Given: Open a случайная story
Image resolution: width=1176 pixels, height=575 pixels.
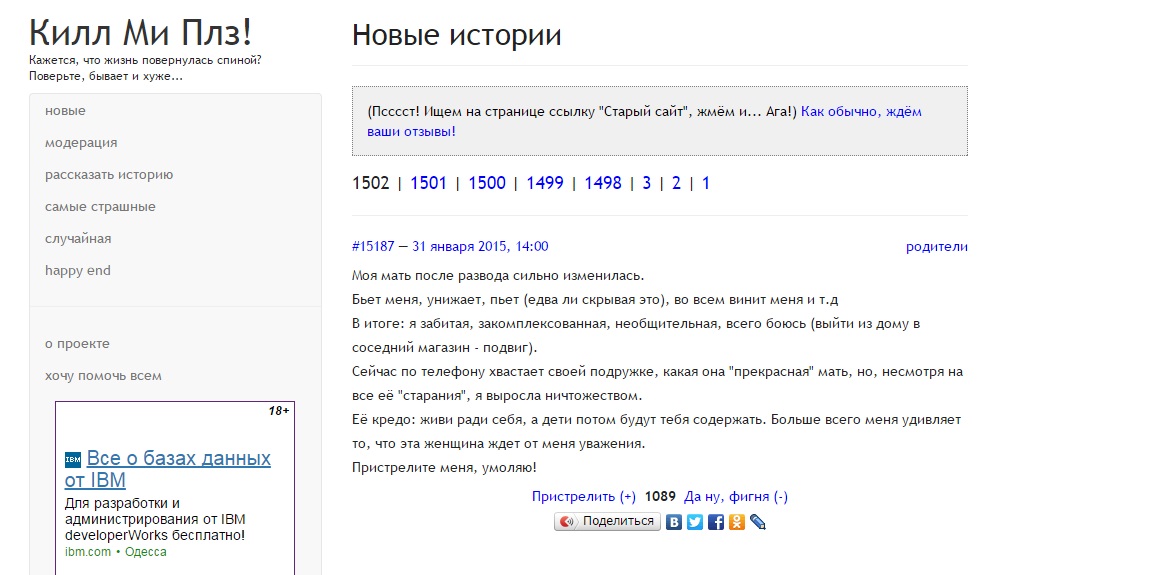Looking at the screenshot, I should tap(78, 239).
